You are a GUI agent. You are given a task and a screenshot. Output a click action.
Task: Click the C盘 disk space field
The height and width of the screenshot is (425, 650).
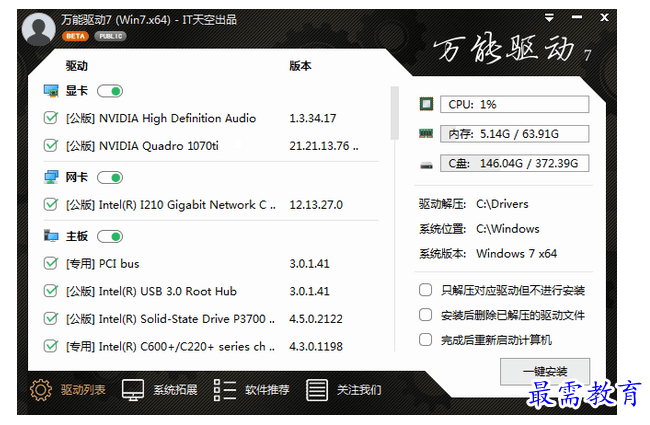tap(514, 163)
